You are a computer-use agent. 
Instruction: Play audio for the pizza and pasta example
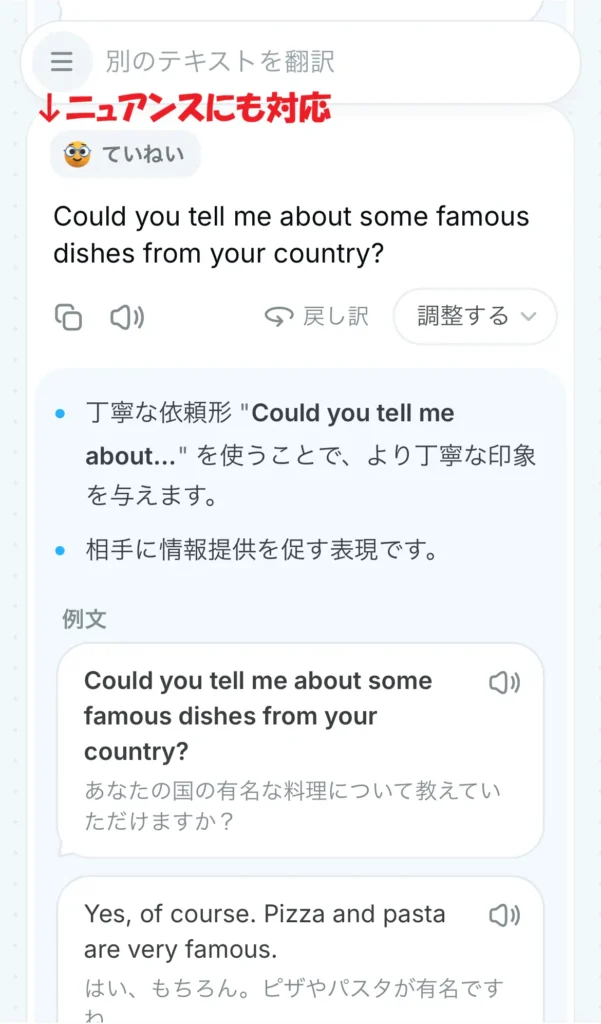pos(504,915)
